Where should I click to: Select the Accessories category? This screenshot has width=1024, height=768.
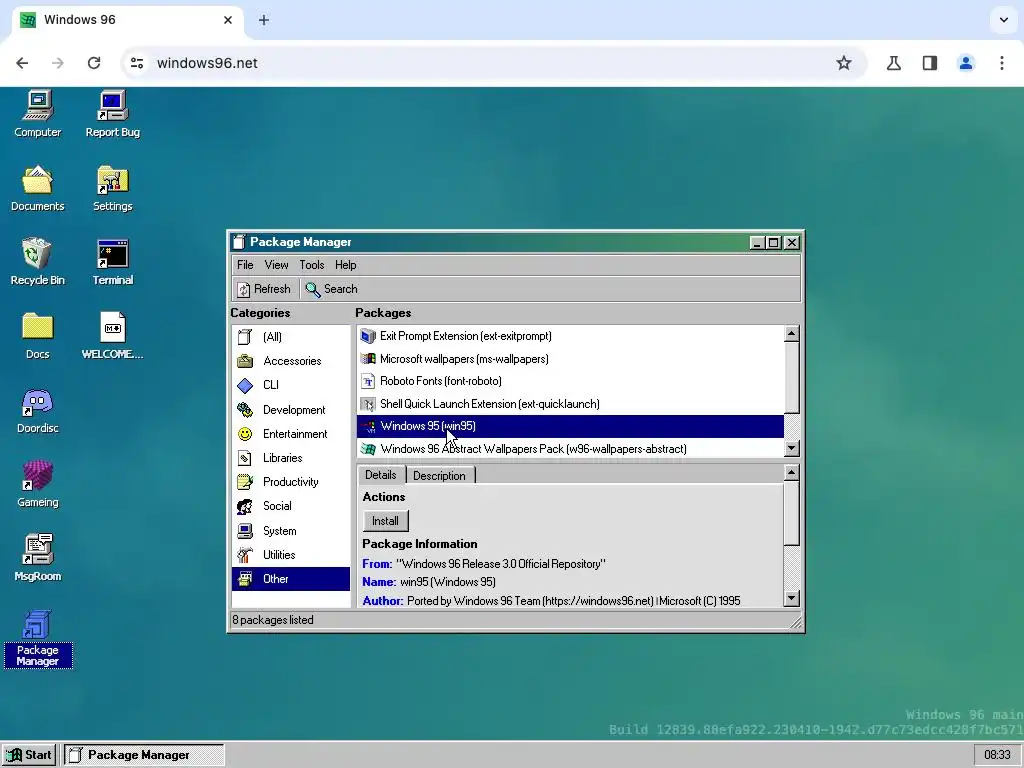(x=291, y=361)
